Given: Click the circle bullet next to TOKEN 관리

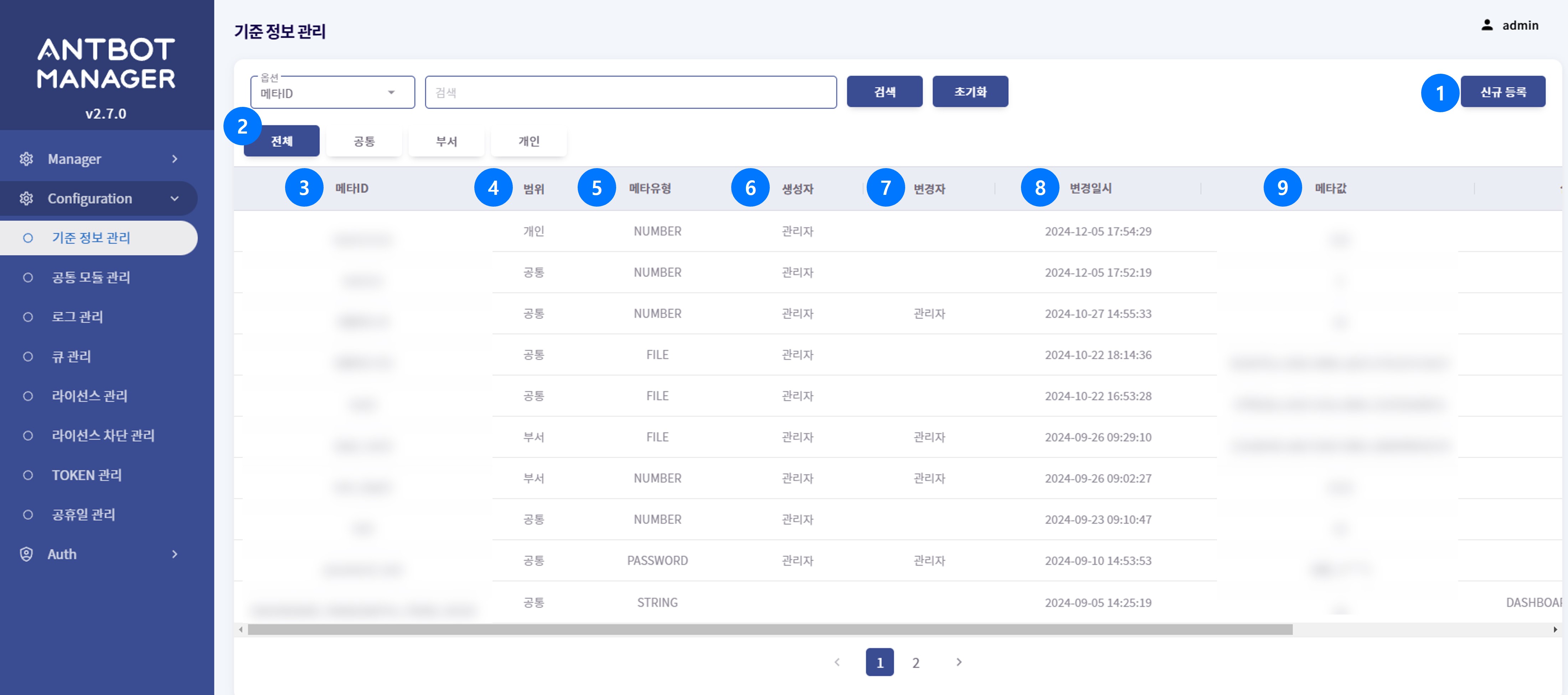Looking at the screenshot, I should 27,475.
